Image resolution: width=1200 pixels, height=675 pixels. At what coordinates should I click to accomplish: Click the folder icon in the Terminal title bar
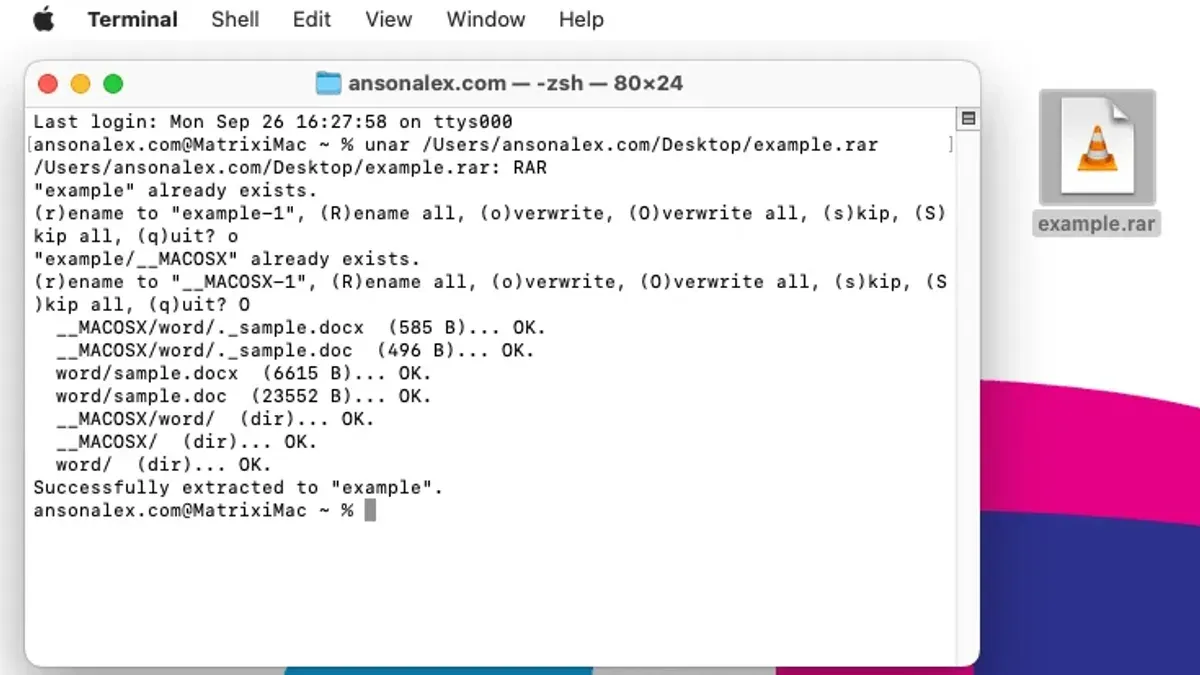click(x=328, y=83)
